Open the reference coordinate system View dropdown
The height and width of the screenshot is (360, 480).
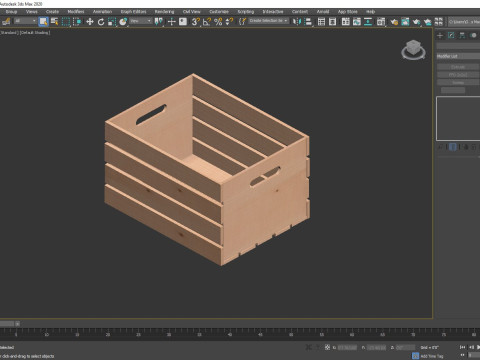point(141,21)
